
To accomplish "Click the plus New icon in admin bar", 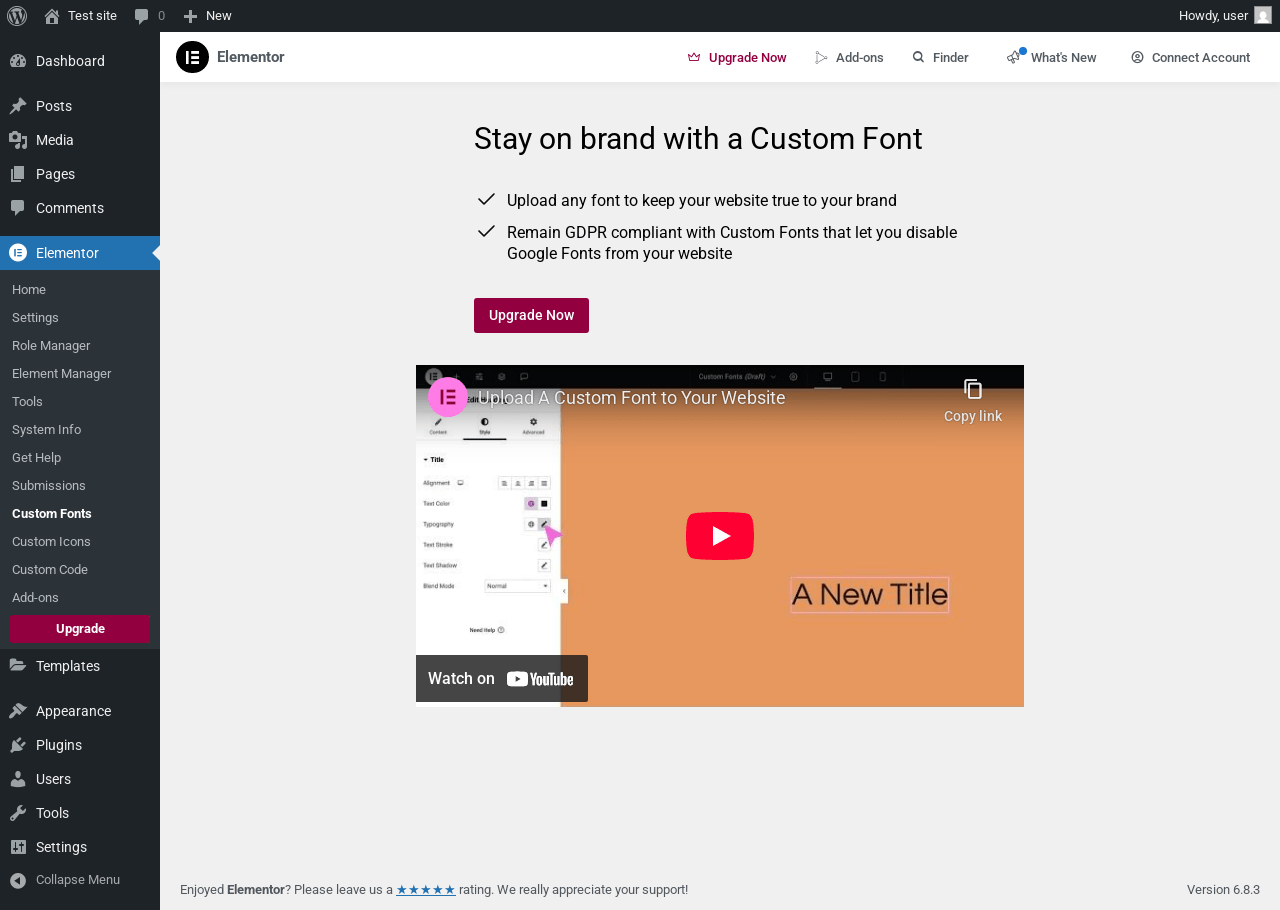I will tap(190, 16).
